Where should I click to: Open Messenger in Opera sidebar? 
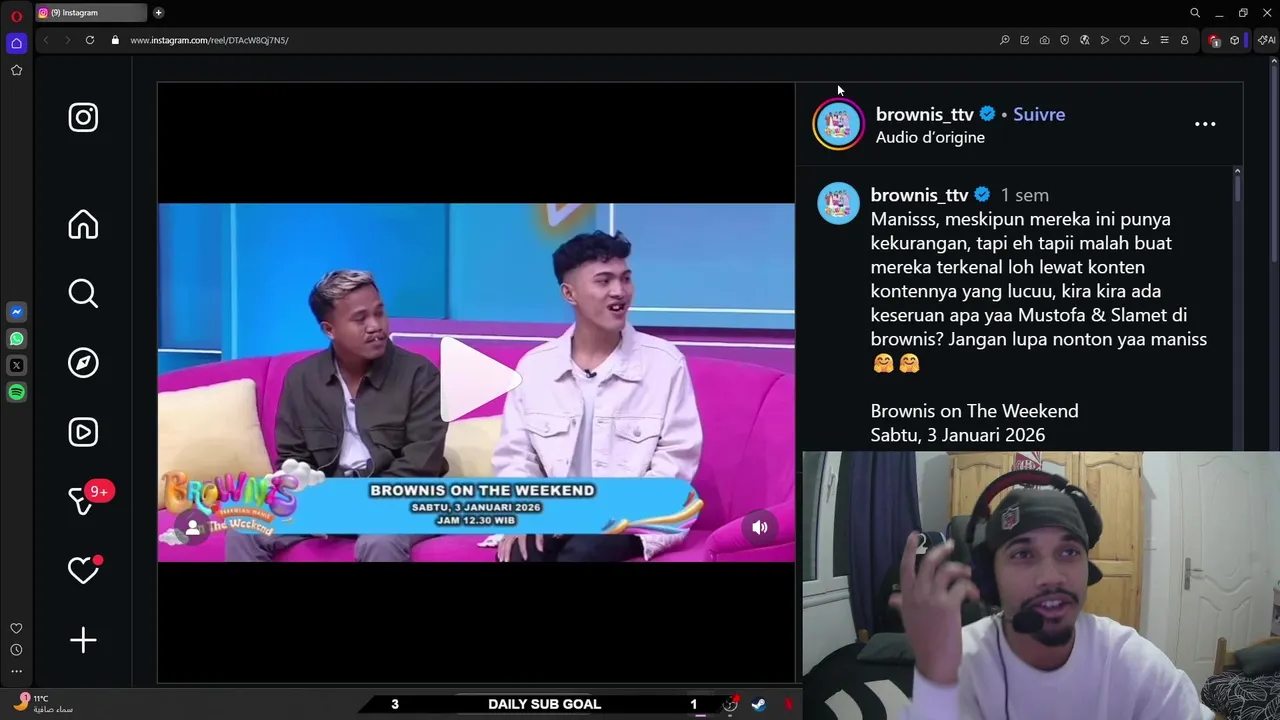16,312
